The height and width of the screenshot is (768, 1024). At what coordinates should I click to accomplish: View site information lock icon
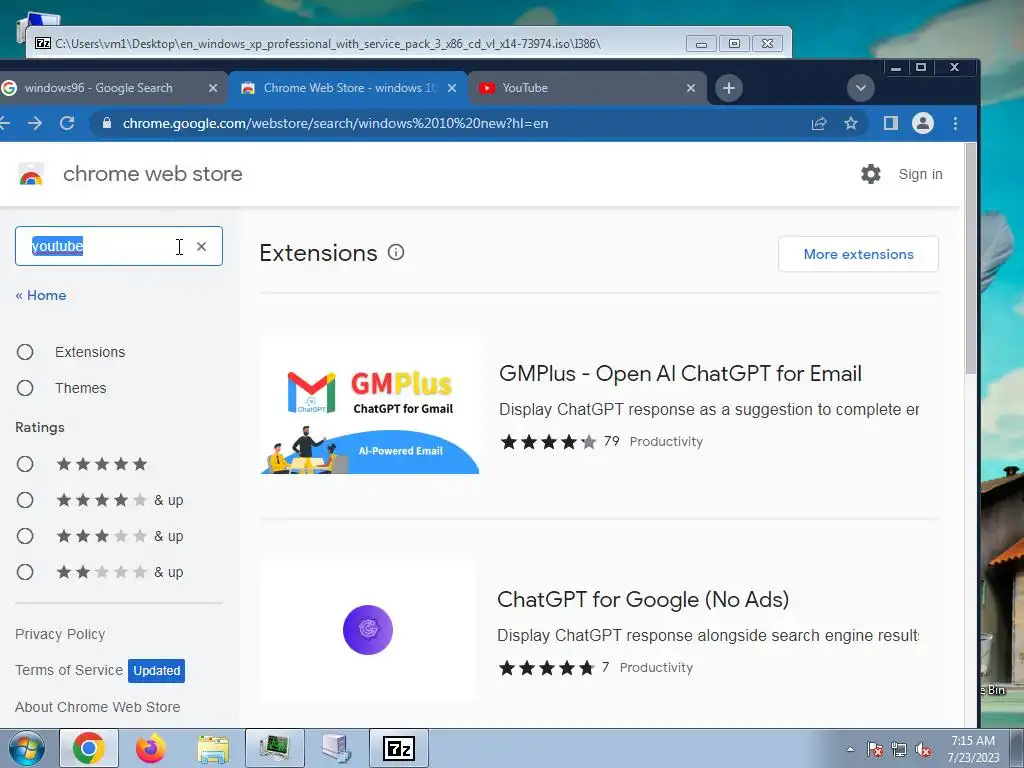tap(107, 123)
